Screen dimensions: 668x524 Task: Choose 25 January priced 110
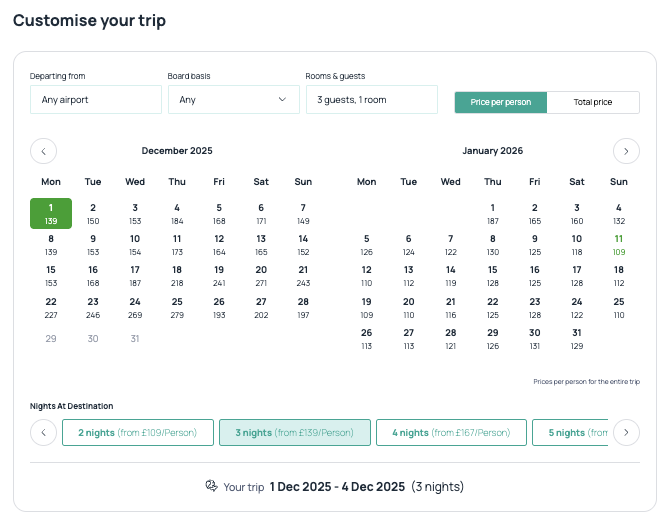pos(619,308)
